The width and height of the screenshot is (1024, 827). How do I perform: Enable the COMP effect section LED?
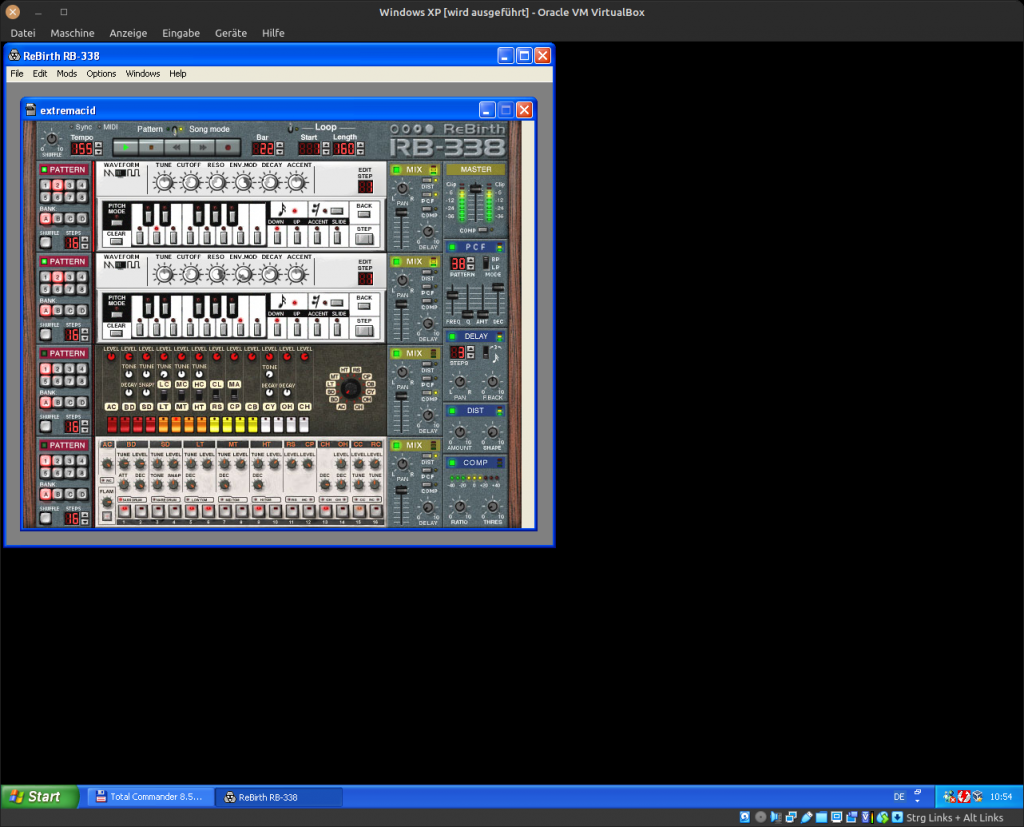click(x=452, y=463)
